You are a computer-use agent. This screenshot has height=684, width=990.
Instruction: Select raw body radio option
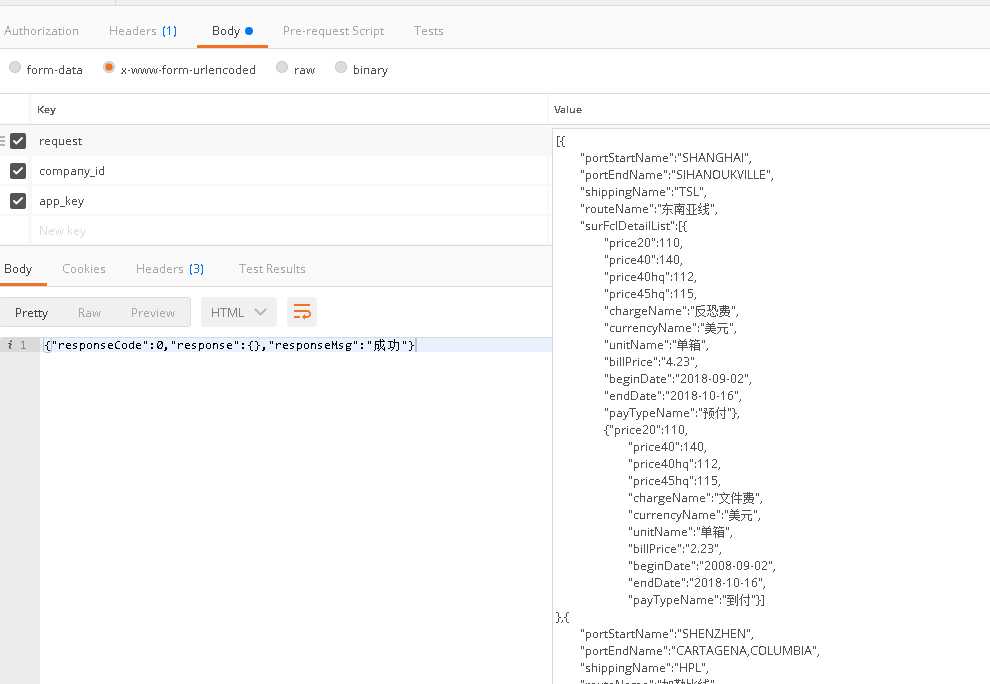(x=282, y=68)
